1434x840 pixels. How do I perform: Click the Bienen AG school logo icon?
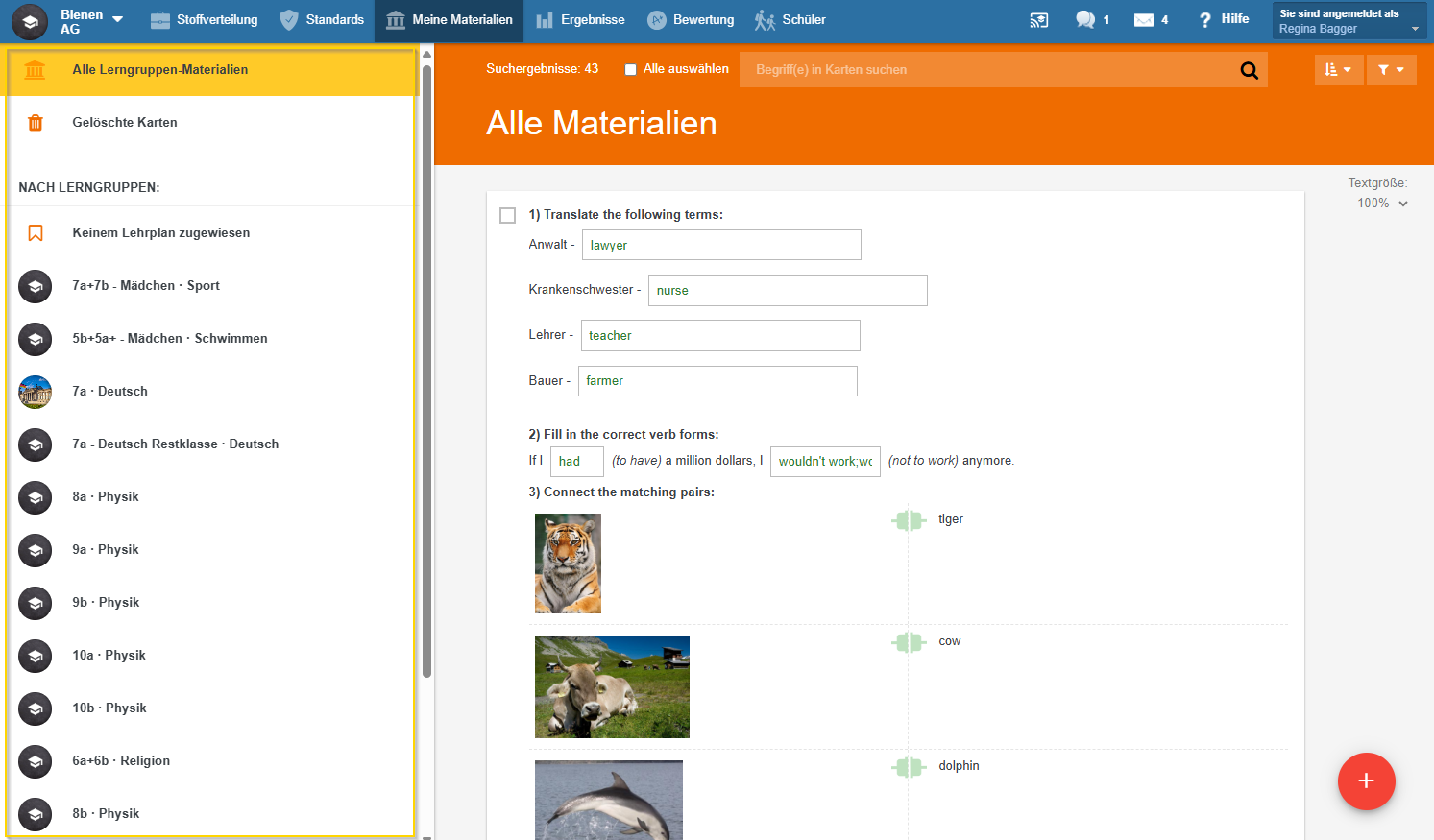(30, 20)
